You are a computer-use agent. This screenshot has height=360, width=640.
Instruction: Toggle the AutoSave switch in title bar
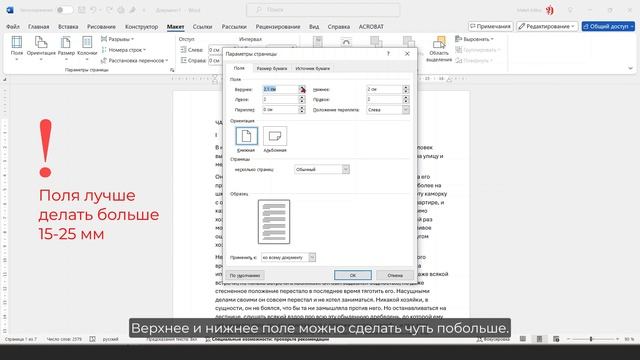pos(64,10)
